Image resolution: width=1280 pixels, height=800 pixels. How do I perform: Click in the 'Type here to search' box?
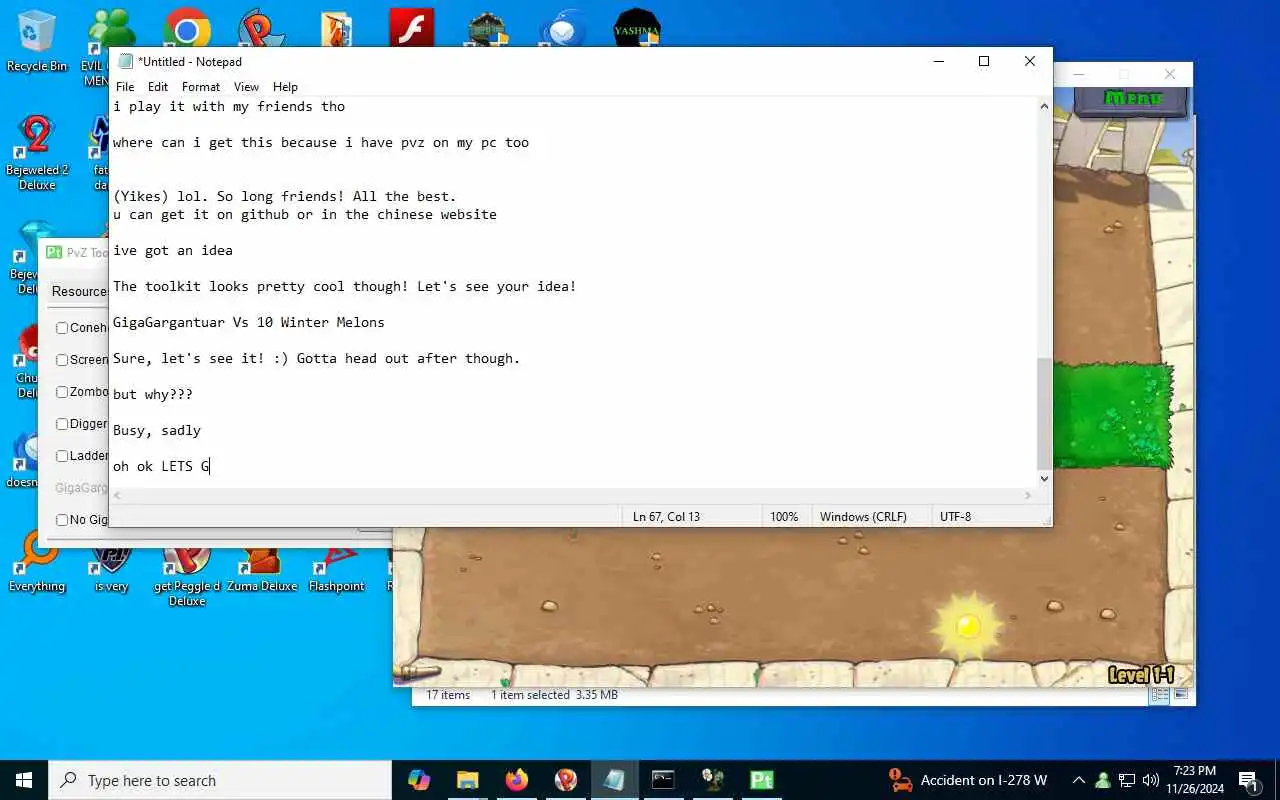[x=220, y=780]
